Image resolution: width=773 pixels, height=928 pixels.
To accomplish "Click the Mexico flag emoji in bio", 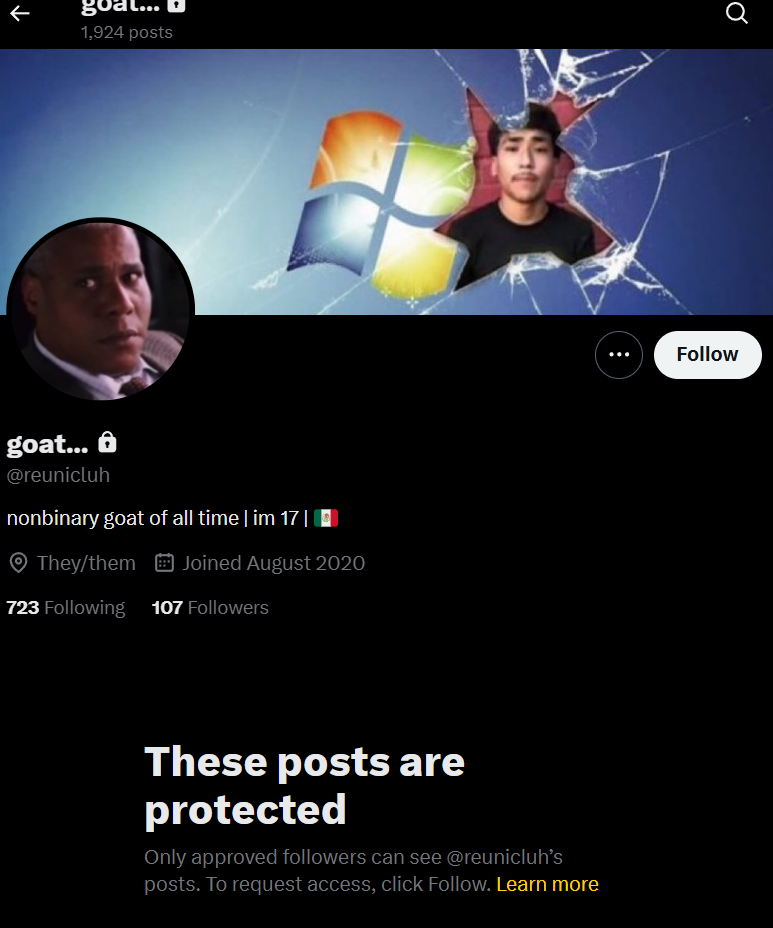I will 326,518.
